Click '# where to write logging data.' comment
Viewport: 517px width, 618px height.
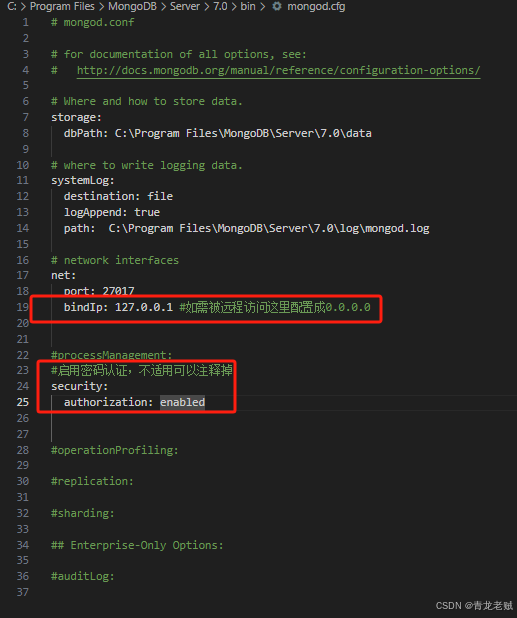(x=147, y=165)
